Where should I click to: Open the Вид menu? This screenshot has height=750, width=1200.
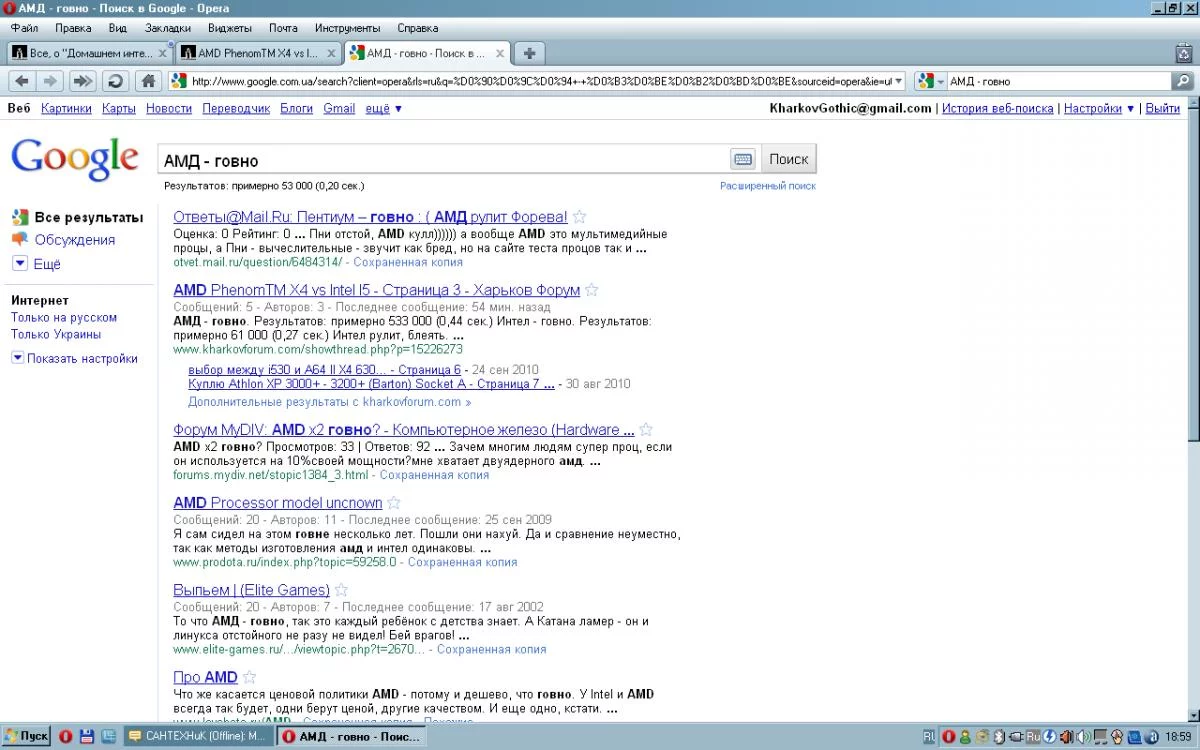[118, 28]
